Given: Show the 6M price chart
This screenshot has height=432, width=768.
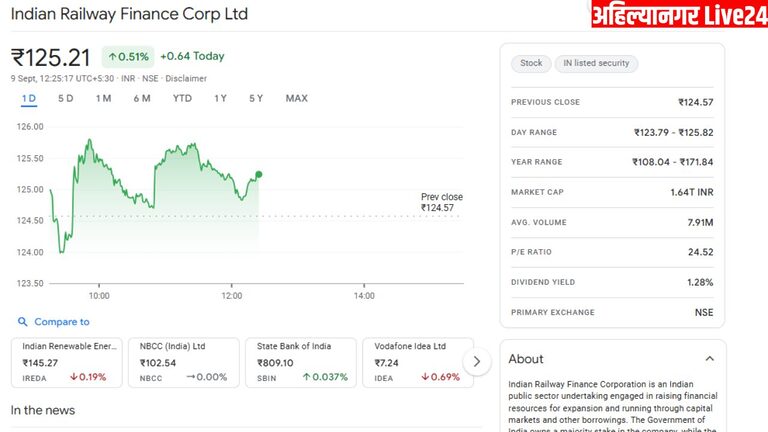Looking at the screenshot, I should [142, 98].
